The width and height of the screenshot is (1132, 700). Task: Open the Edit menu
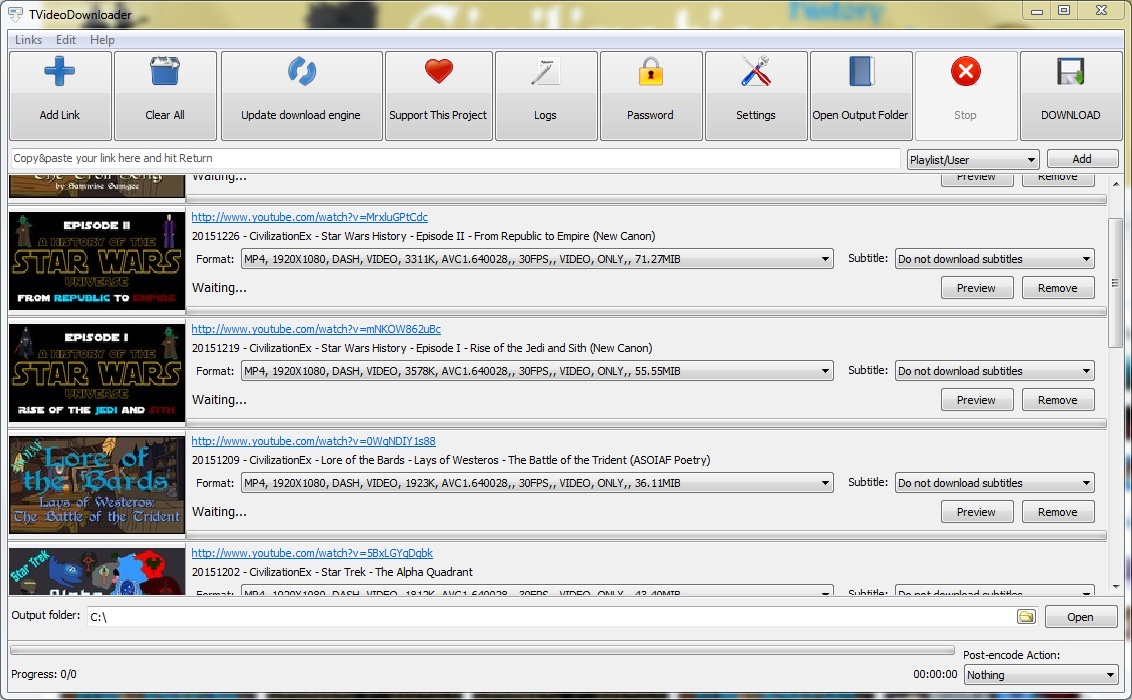click(66, 40)
